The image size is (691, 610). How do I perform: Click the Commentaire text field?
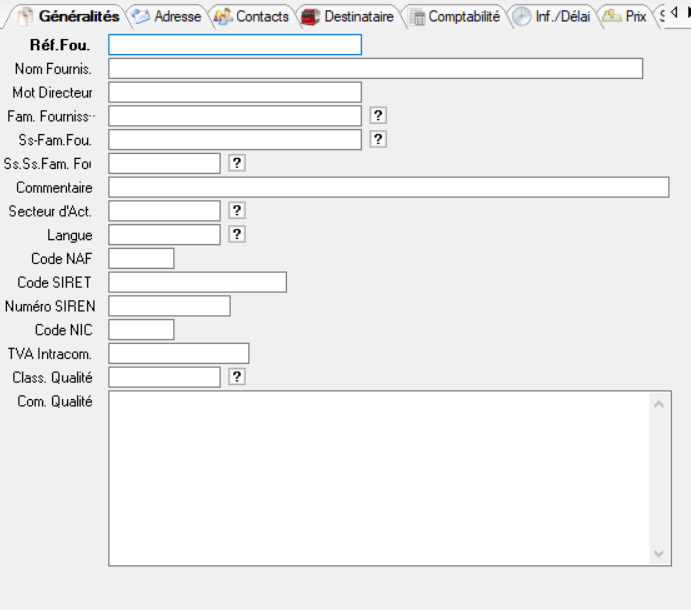(388, 187)
